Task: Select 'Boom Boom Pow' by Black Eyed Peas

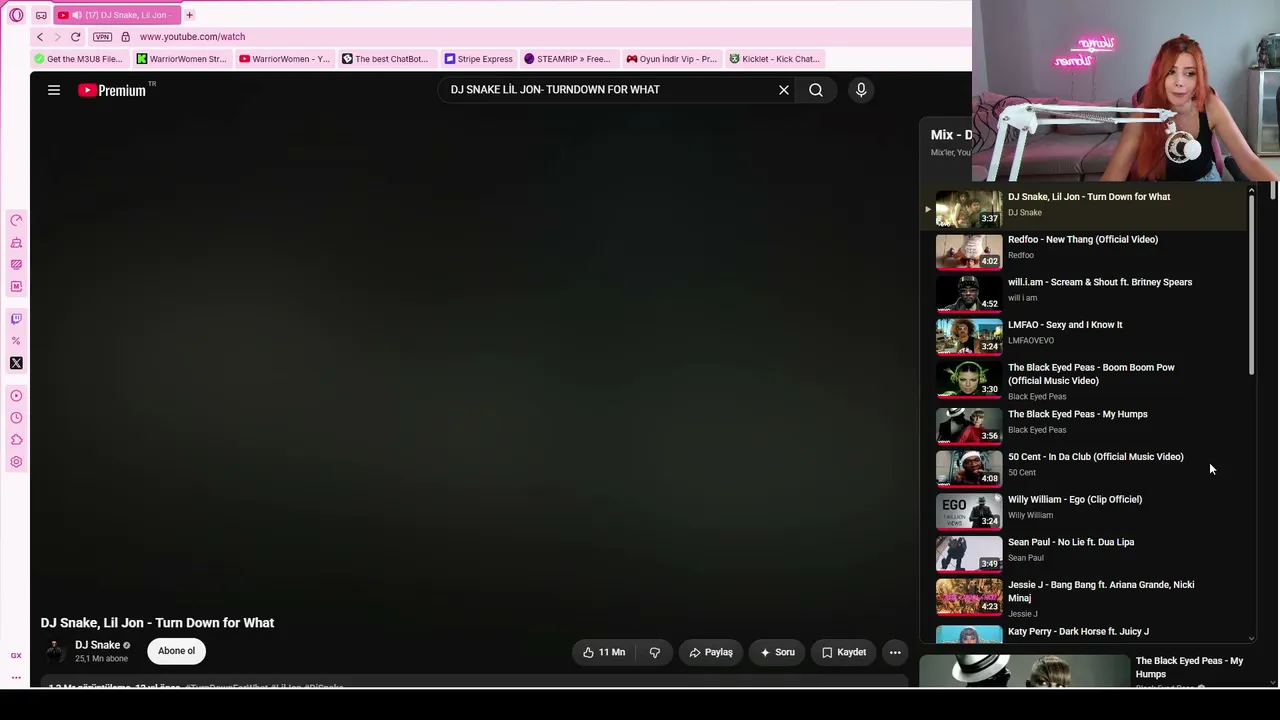Action: pyautogui.click(x=1085, y=381)
